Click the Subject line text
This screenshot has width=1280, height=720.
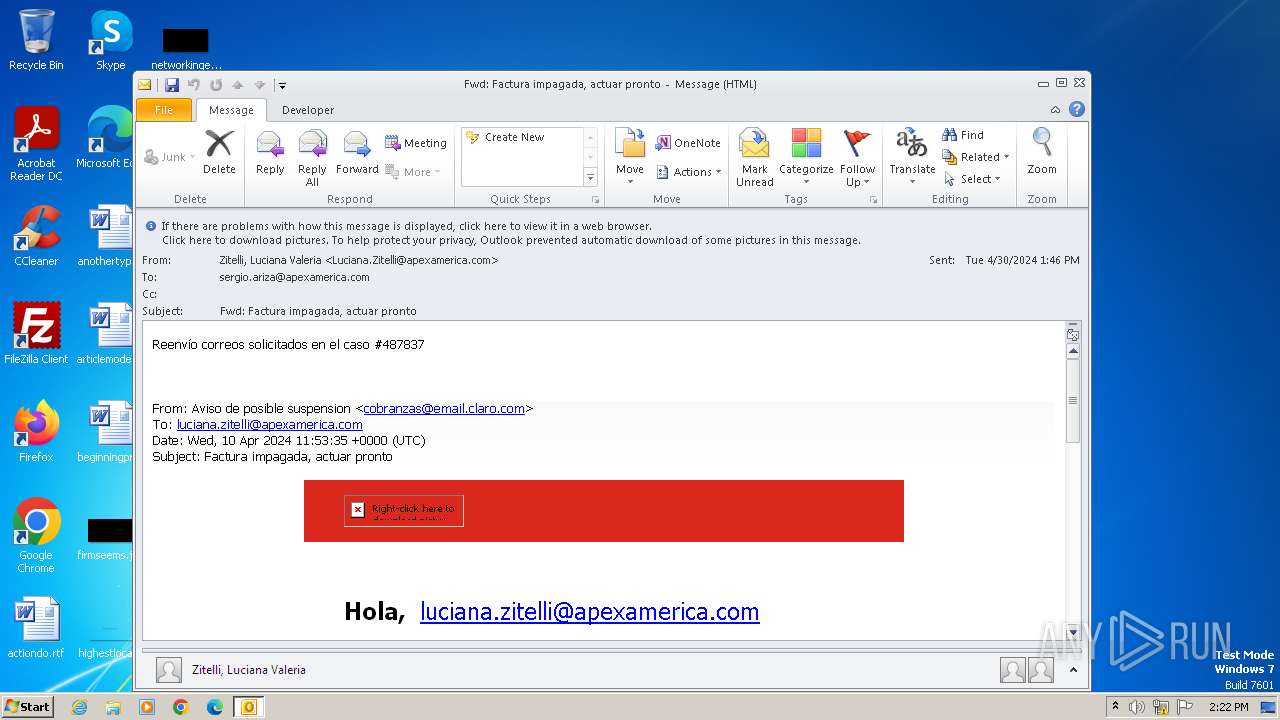pyautogui.click(x=318, y=311)
